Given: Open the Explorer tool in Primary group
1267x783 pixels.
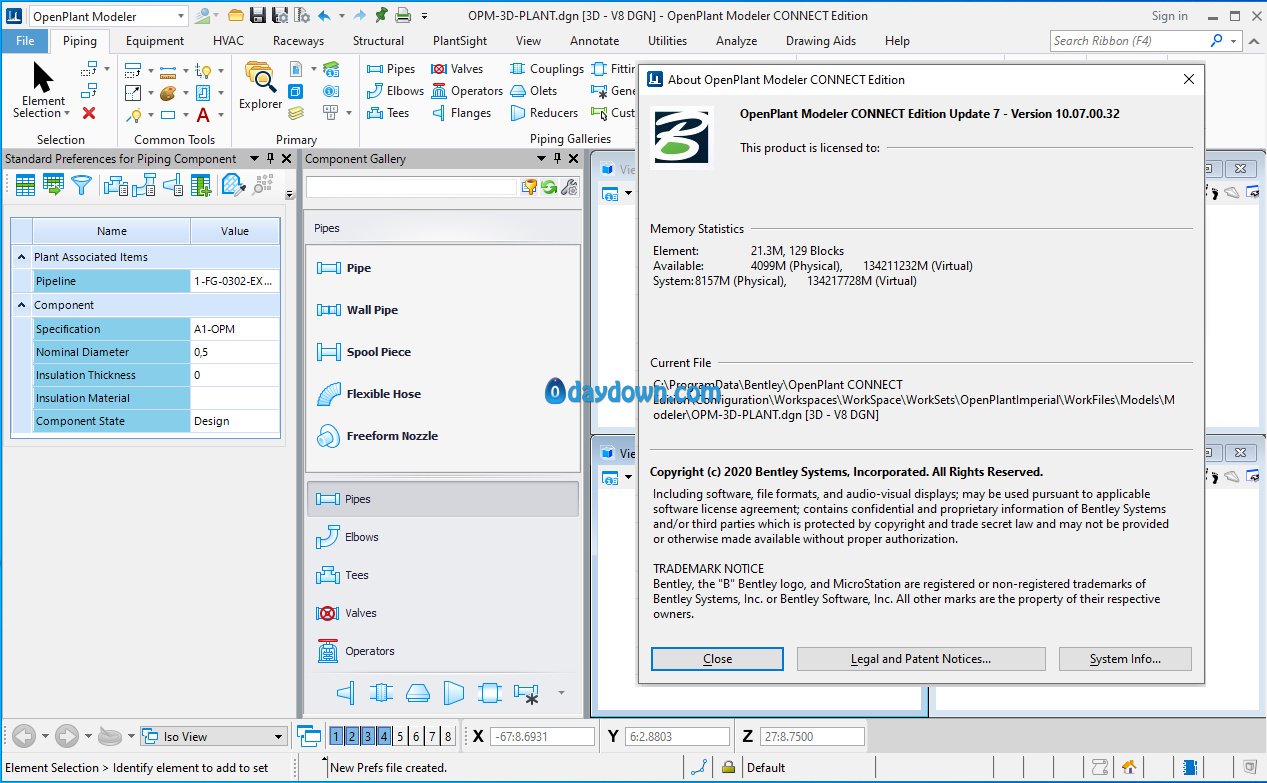Looking at the screenshot, I should click(260, 85).
